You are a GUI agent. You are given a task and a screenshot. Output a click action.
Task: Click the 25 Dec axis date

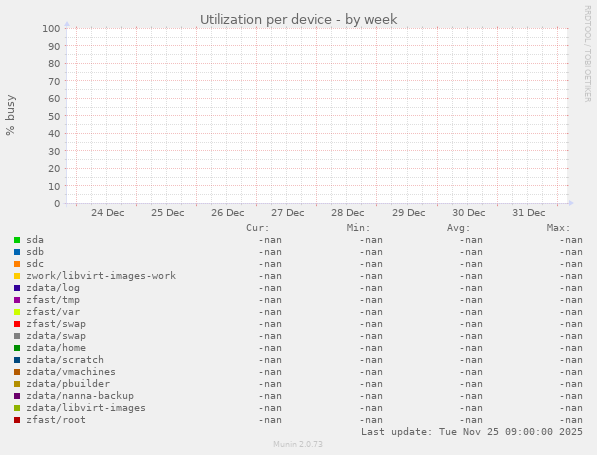tap(168, 213)
